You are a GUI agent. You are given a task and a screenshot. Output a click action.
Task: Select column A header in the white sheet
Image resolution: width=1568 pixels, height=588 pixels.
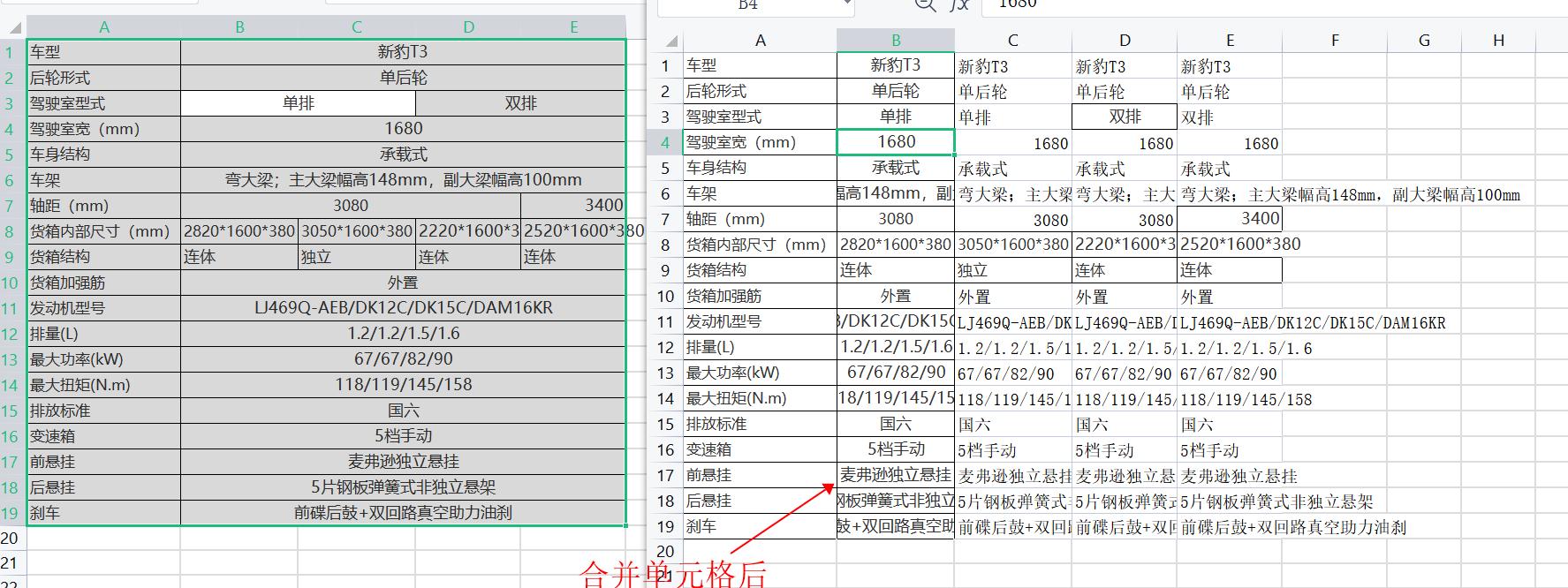point(760,40)
